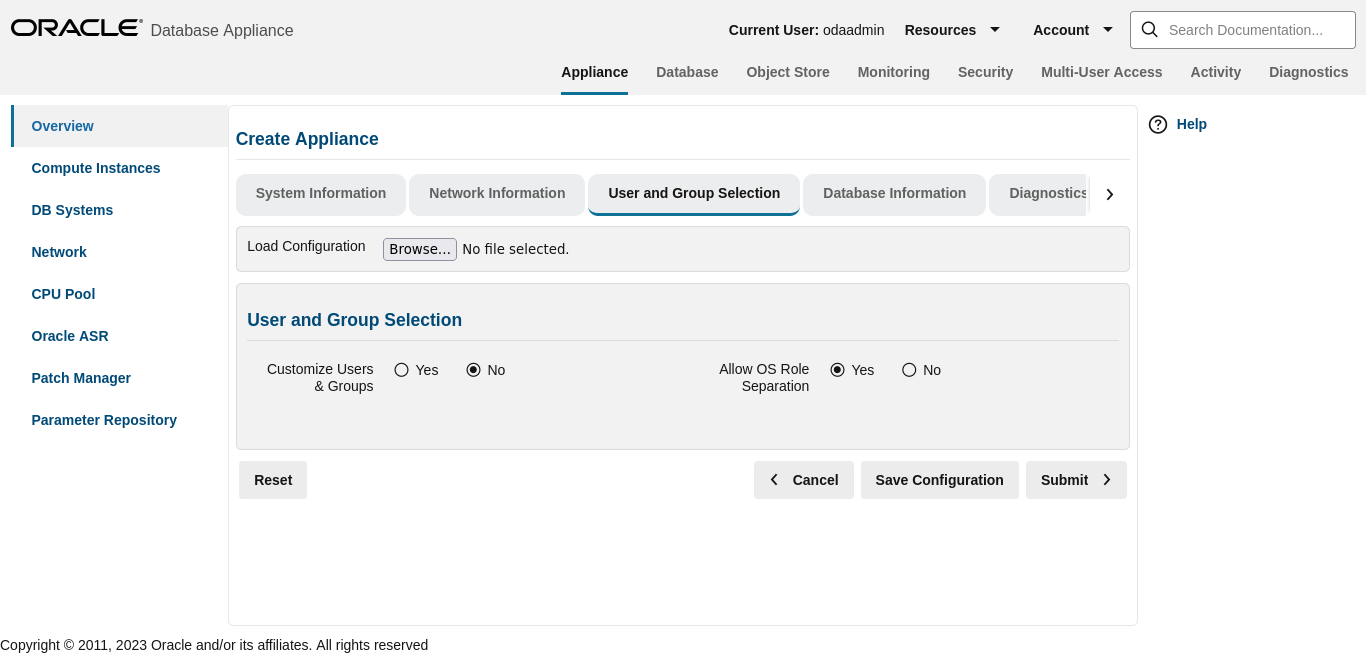
Task: Open the Diagnostics top menu
Action: coord(1308,72)
